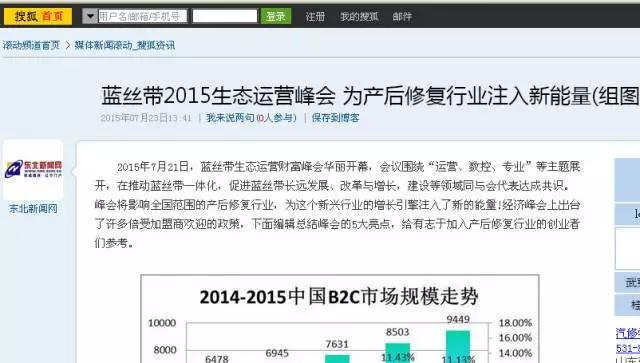This screenshot has width=640, height=363.
Task: Open the 搜狐首页 logo link
Action: pyautogui.click(x=38, y=16)
